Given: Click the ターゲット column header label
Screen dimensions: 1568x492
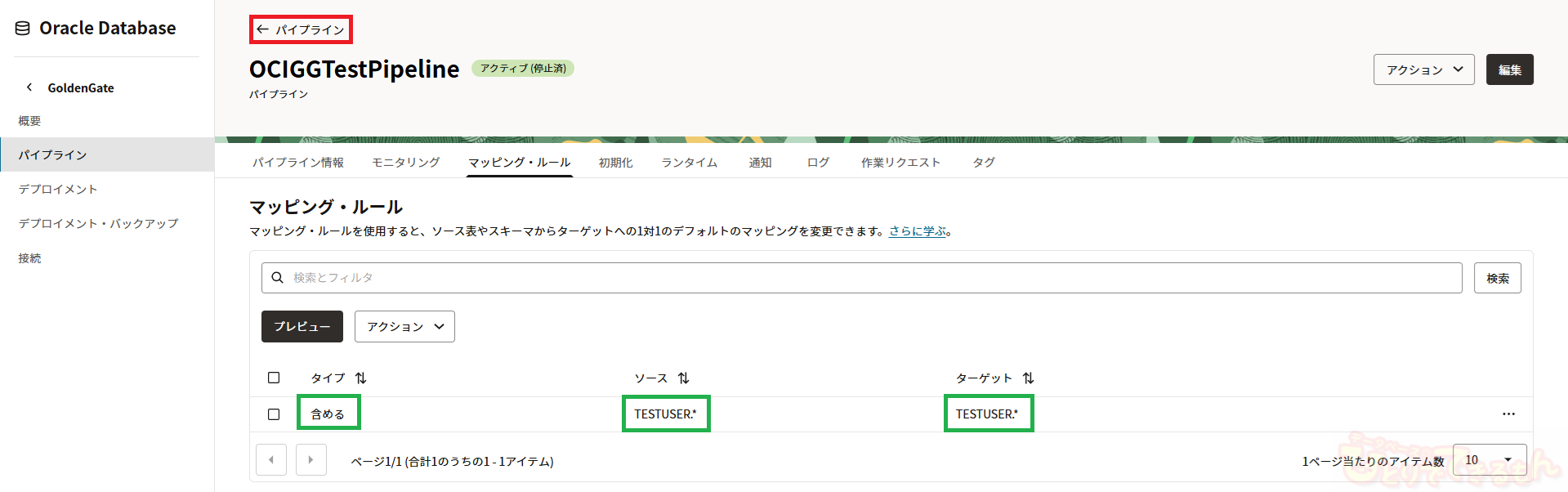Looking at the screenshot, I should pos(984,378).
